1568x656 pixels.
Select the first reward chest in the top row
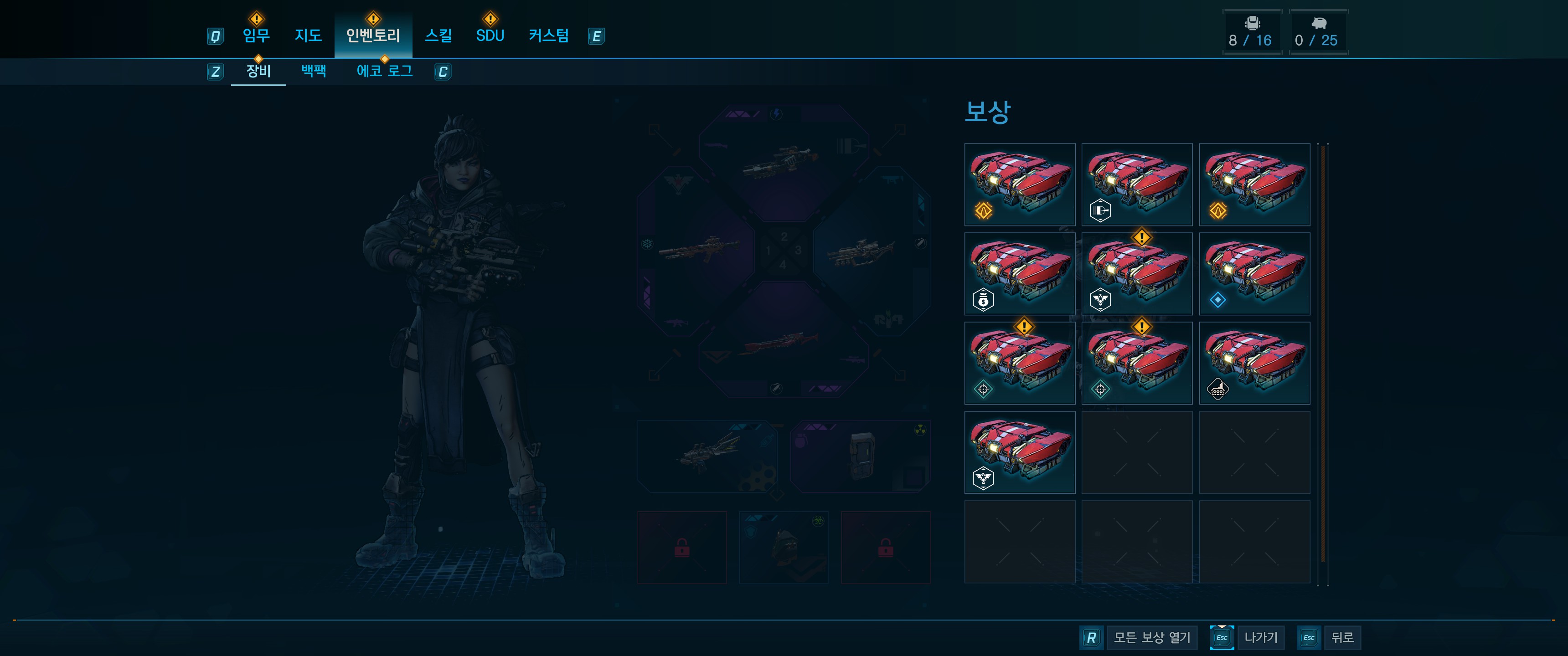pyautogui.click(x=1020, y=184)
